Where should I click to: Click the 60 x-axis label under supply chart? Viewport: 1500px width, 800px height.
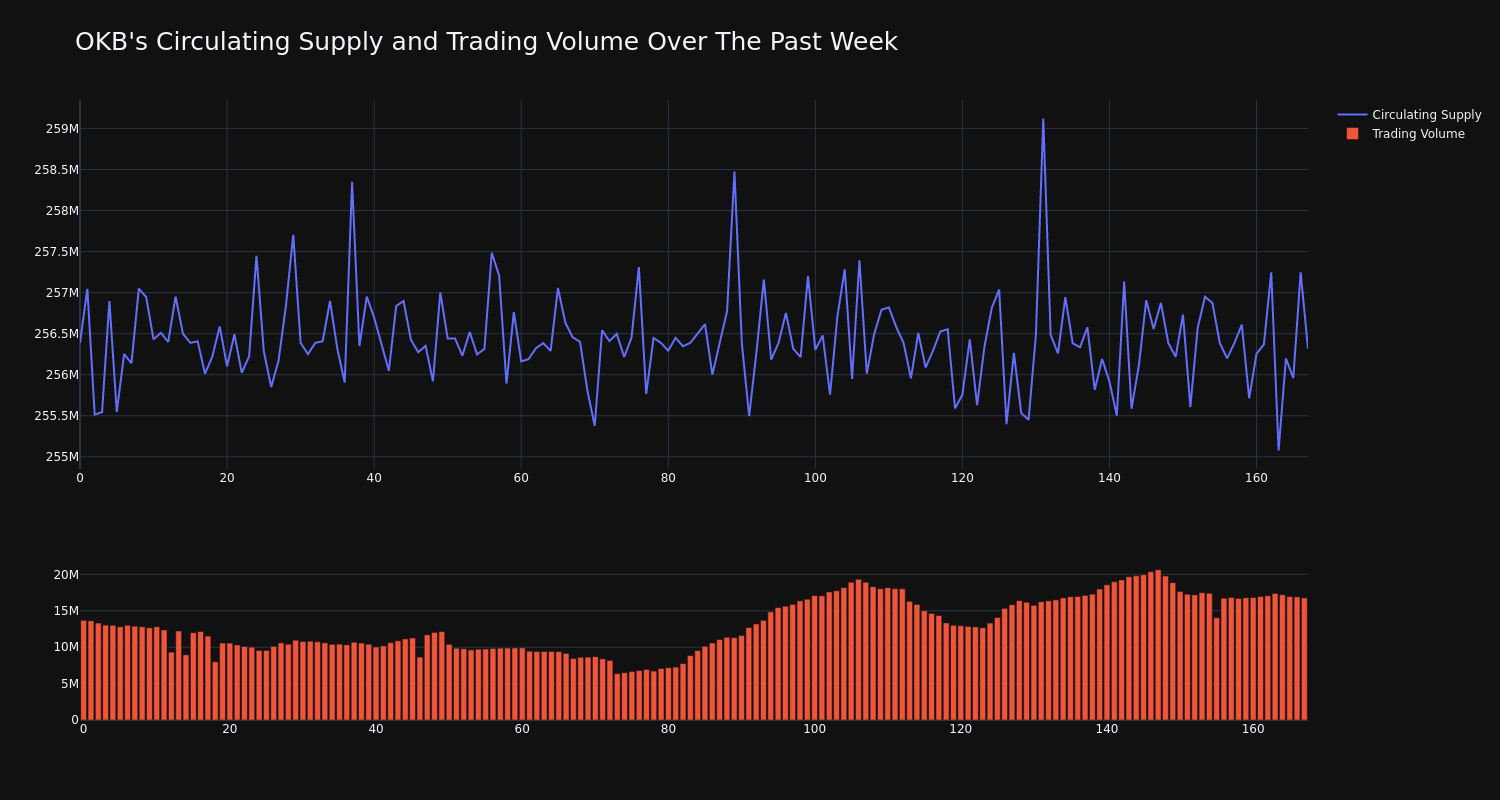[x=521, y=478]
